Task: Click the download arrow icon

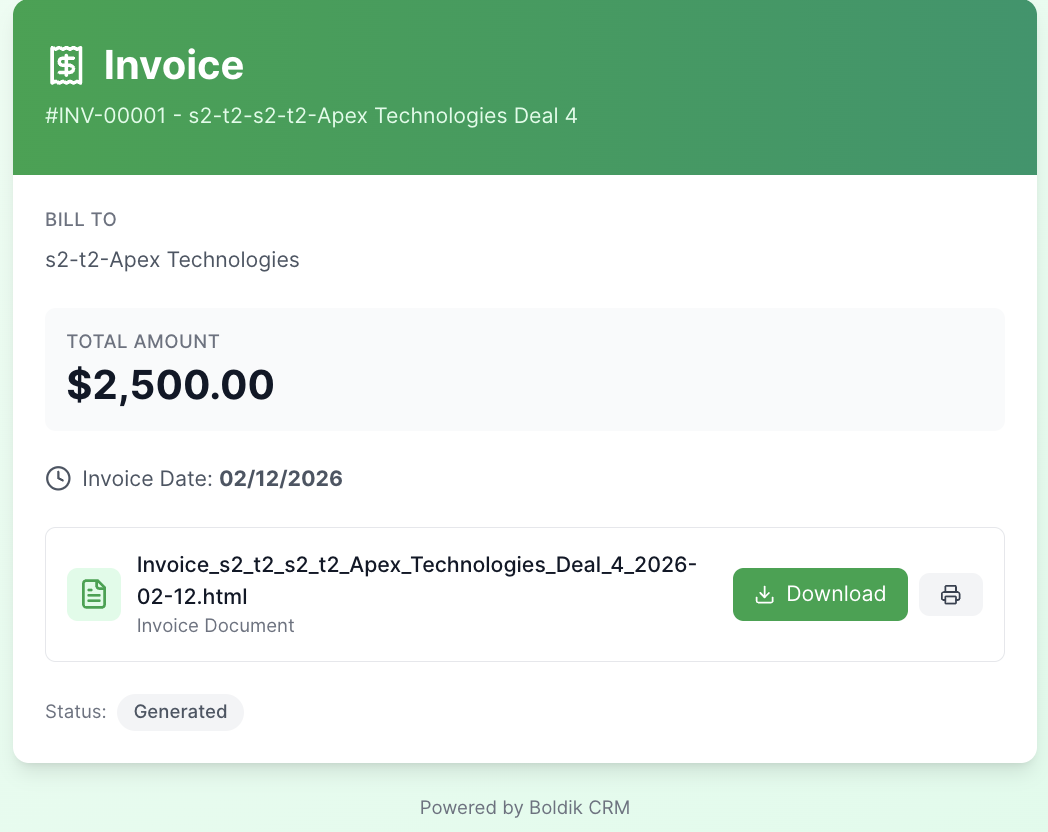Action: 764,594
